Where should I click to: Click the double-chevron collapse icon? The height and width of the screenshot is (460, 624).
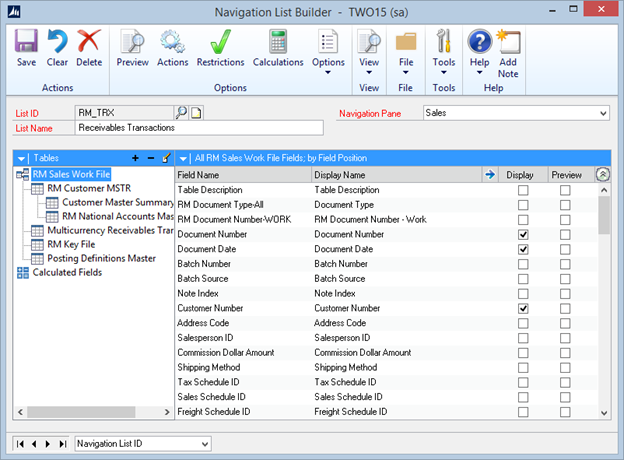coord(603,174)
